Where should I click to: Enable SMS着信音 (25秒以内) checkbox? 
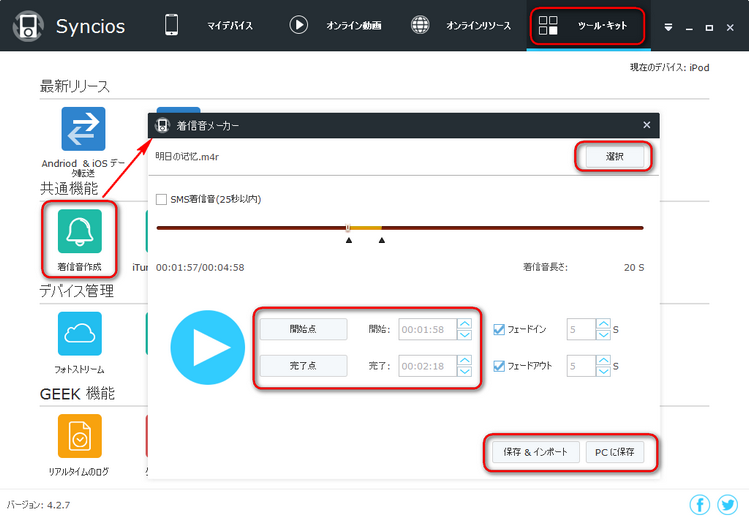161,199
